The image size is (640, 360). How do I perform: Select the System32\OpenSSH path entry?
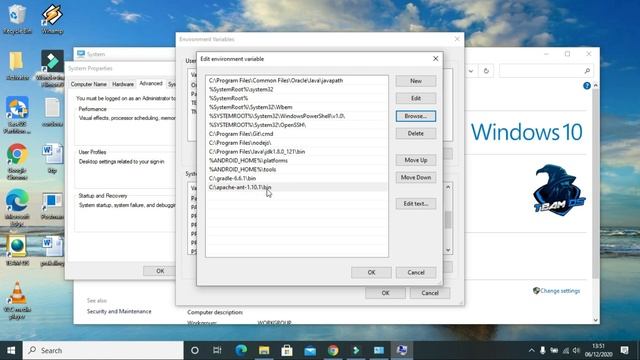[x=297, y=125]
